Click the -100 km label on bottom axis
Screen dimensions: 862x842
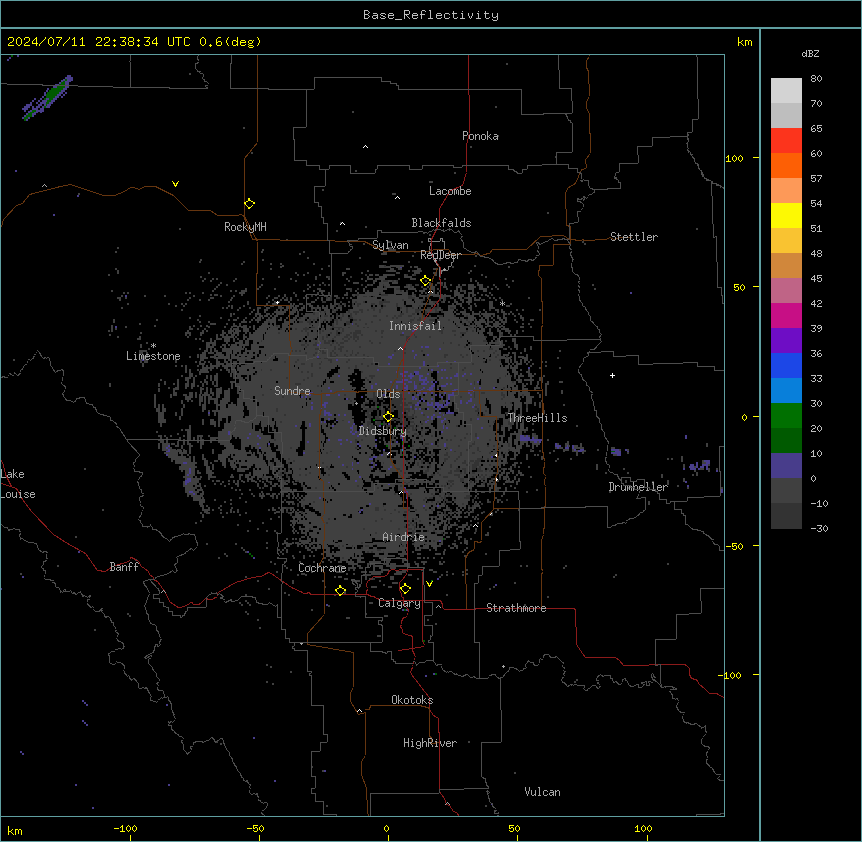click(x=125, y=828)
